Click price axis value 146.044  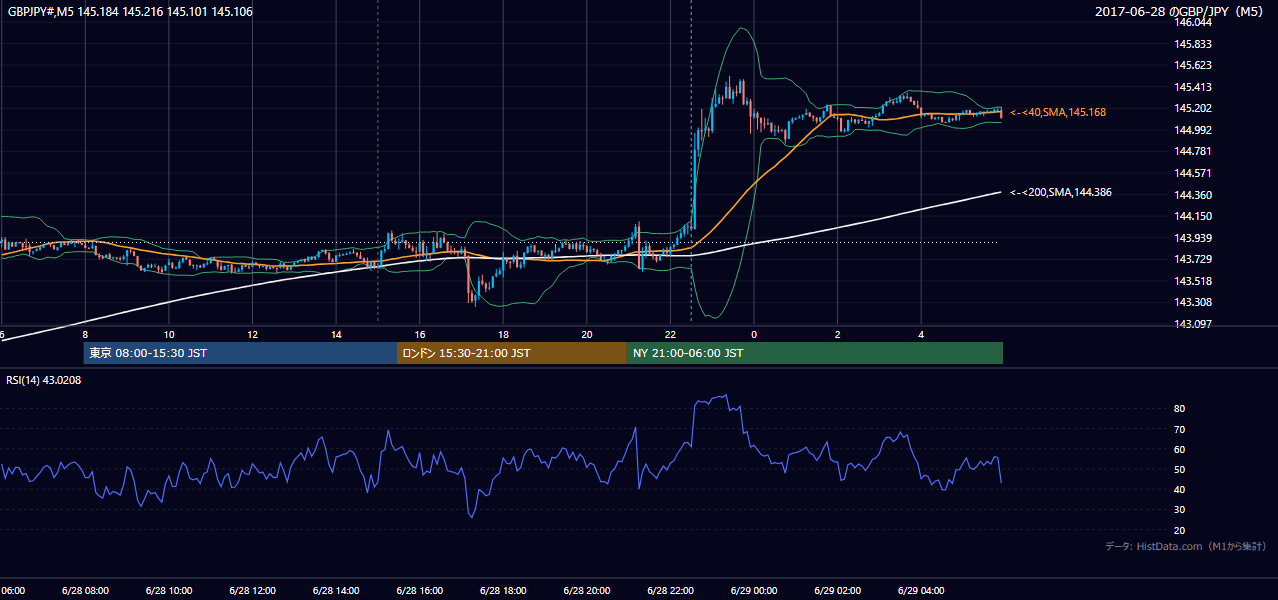[1194, 22]
